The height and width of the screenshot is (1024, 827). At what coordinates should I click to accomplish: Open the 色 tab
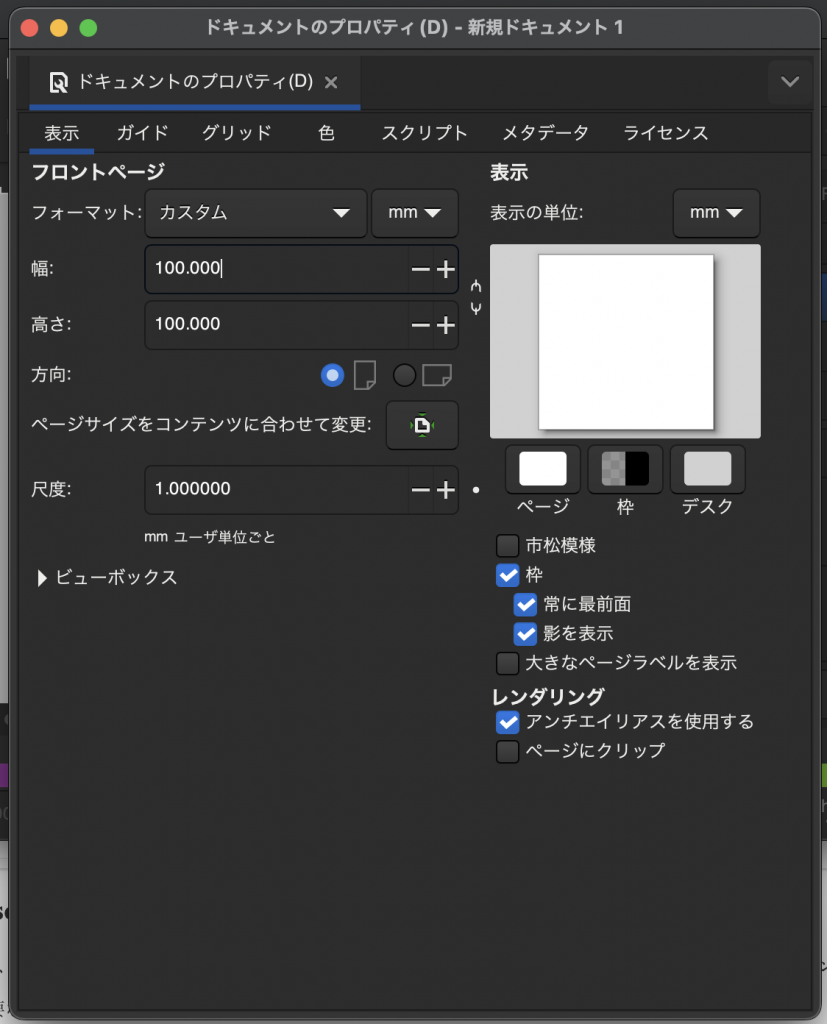(x=327, y=133)
